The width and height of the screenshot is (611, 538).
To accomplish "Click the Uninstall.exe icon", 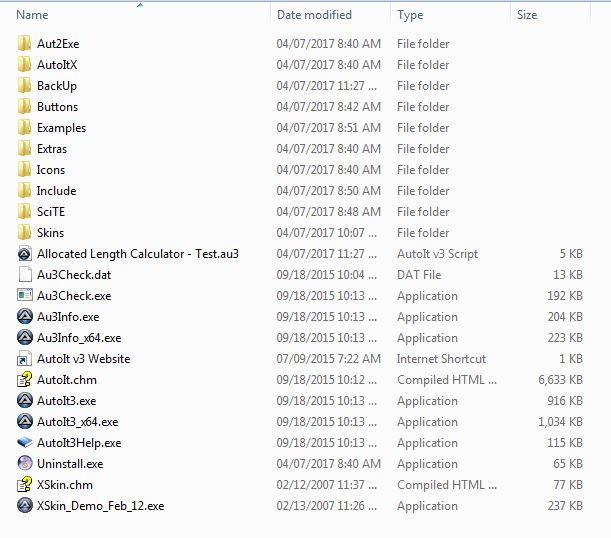I will pyautogui.click(x=25, y=464).
